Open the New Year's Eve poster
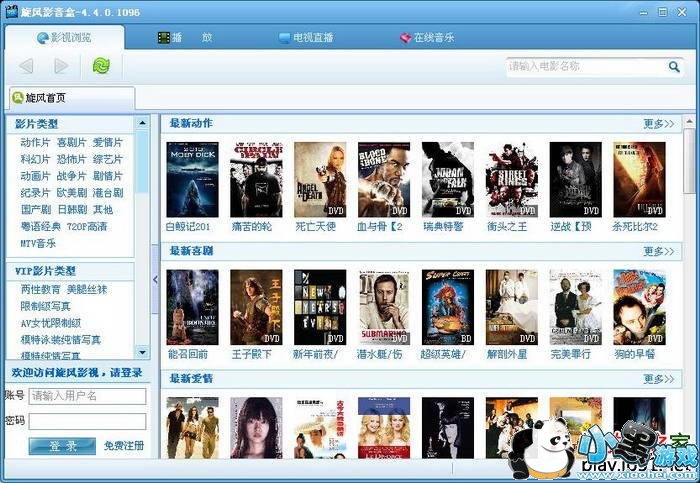700x483 pixels. pos(320,307)
